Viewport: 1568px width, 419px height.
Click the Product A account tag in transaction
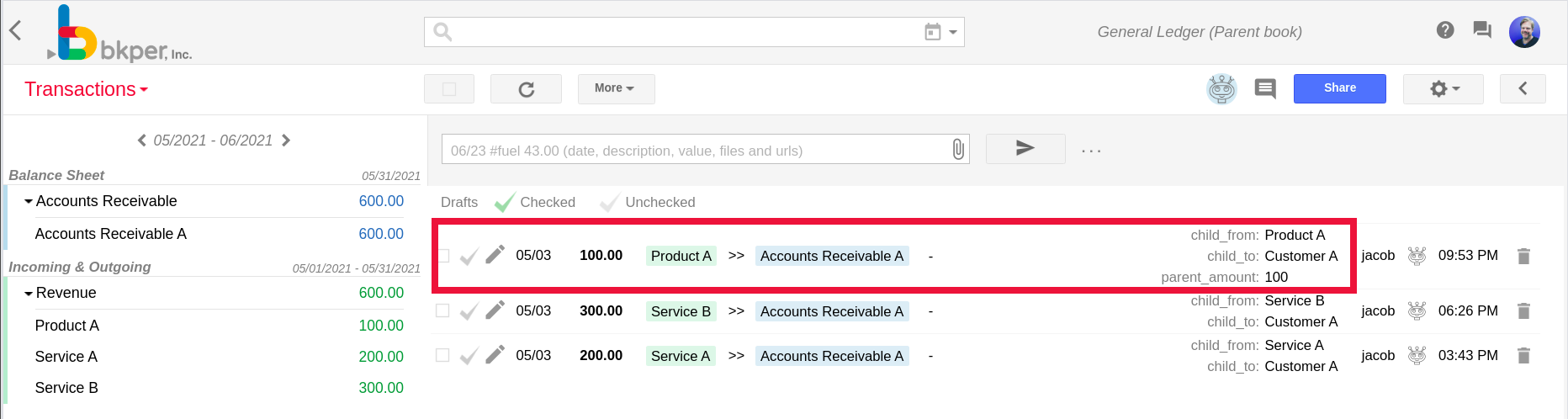681,256
